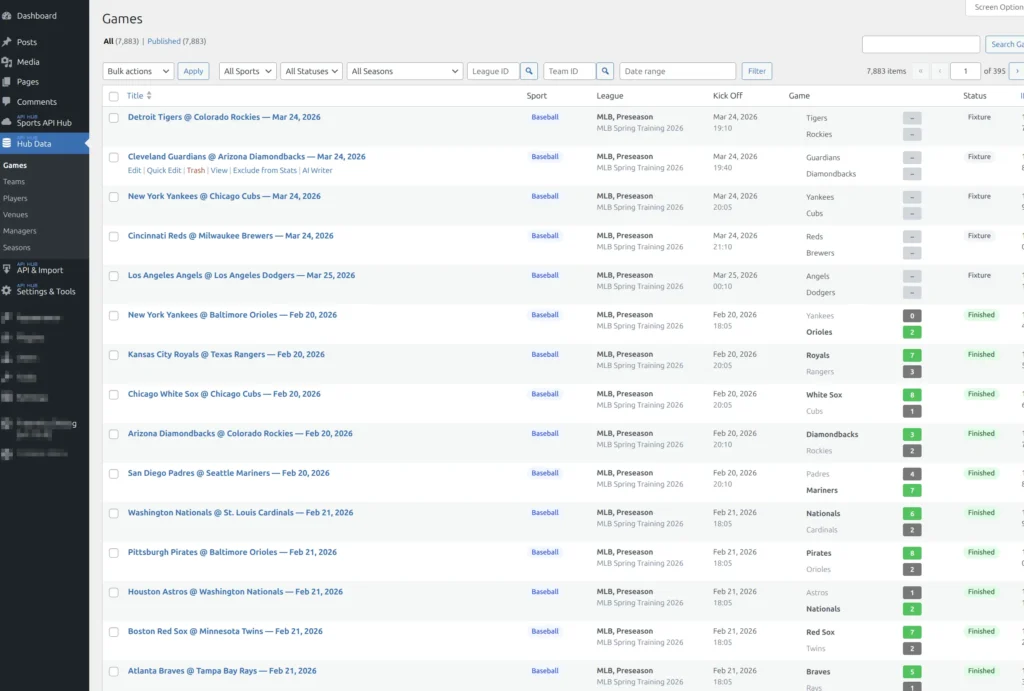Open the Teams submenu item
The image size is (1024, 691).
[14, 182]
